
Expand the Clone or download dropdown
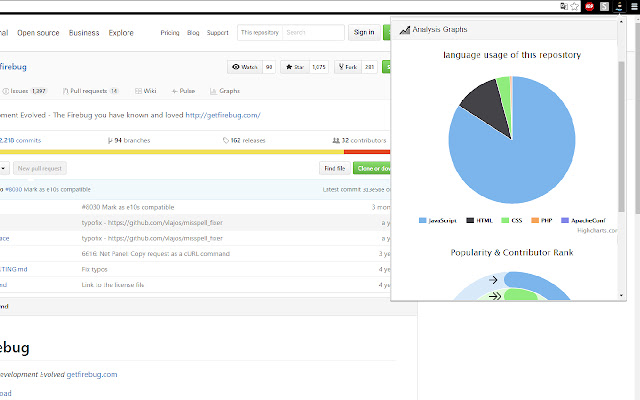click(371, 168)
